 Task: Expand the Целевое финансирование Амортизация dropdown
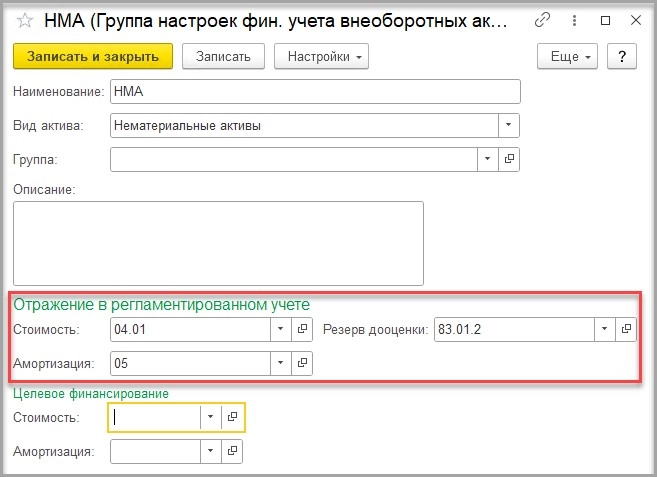coord(211,451)
